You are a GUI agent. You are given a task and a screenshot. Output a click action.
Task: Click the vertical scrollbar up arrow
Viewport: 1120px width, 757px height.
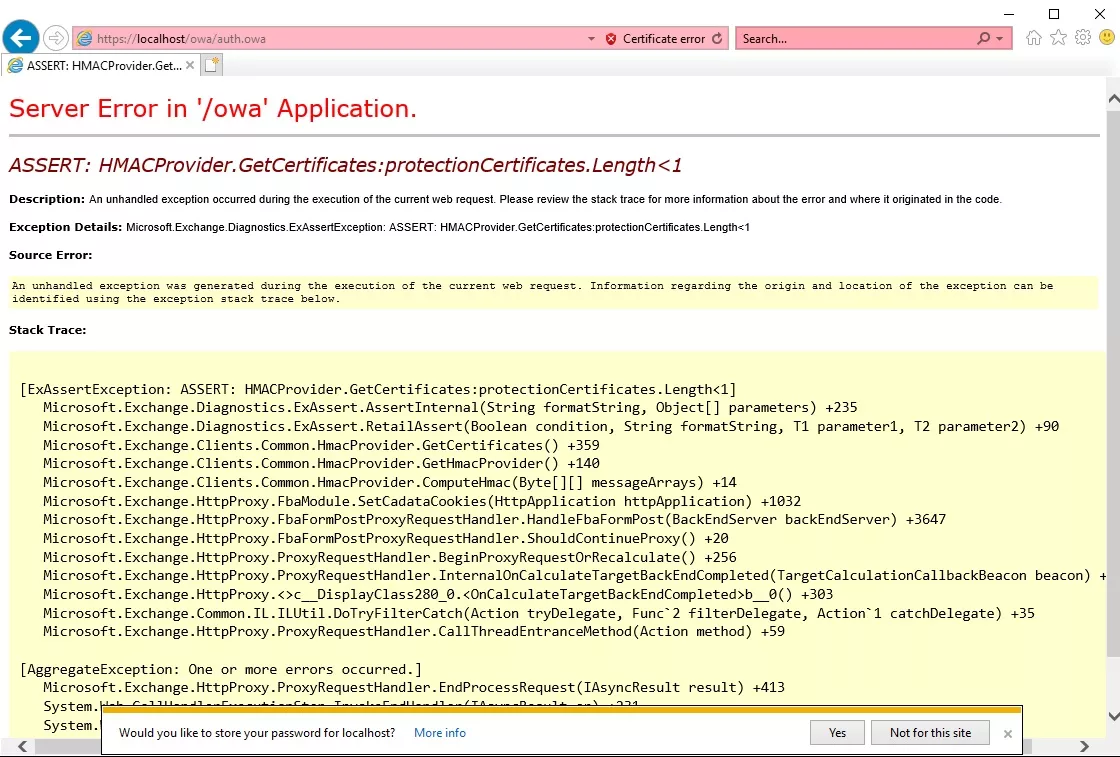pyautogui.click(x=1113, y=99)
